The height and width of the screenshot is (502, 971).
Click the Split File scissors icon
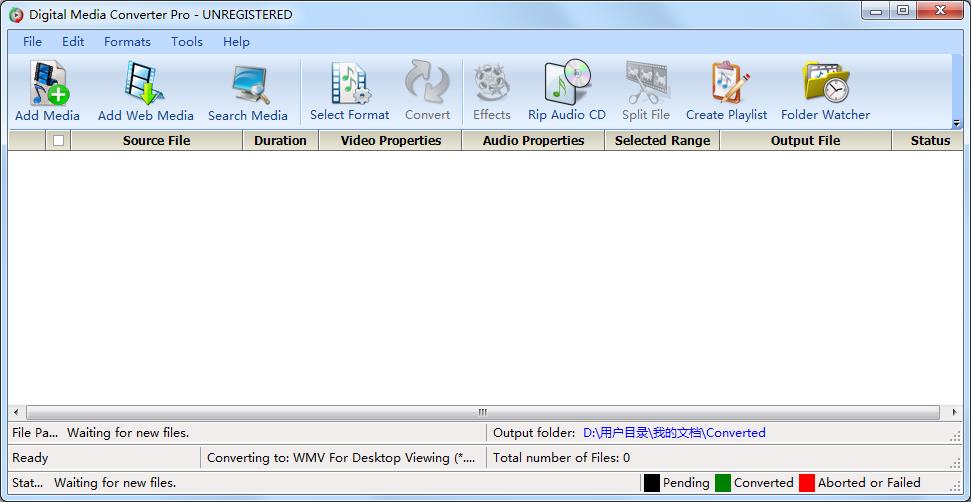(x=645, y=84)
